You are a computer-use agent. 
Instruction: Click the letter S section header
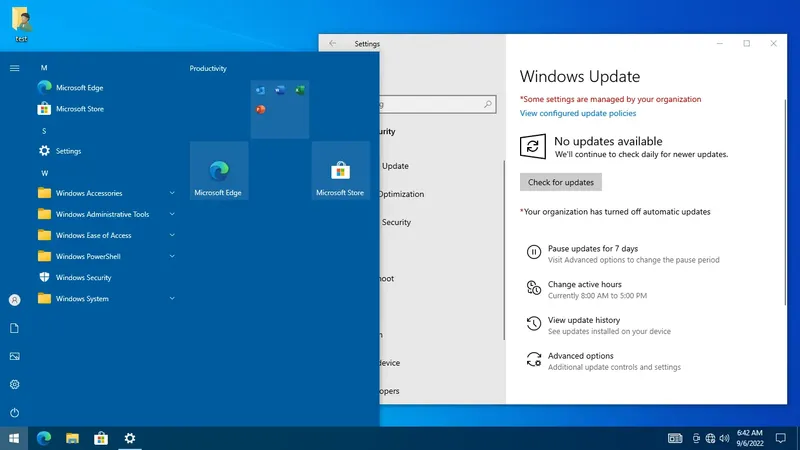(44, 131)
